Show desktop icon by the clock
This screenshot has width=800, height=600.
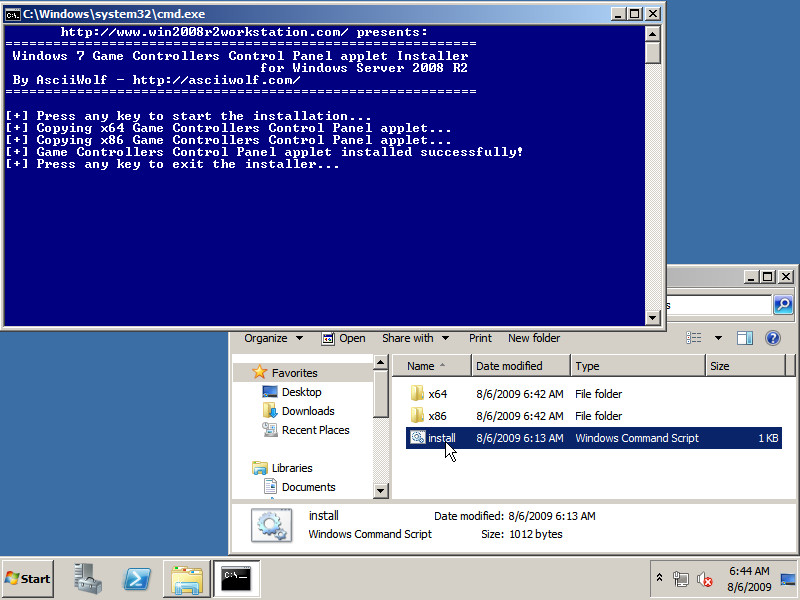click(x=788, y=579)
